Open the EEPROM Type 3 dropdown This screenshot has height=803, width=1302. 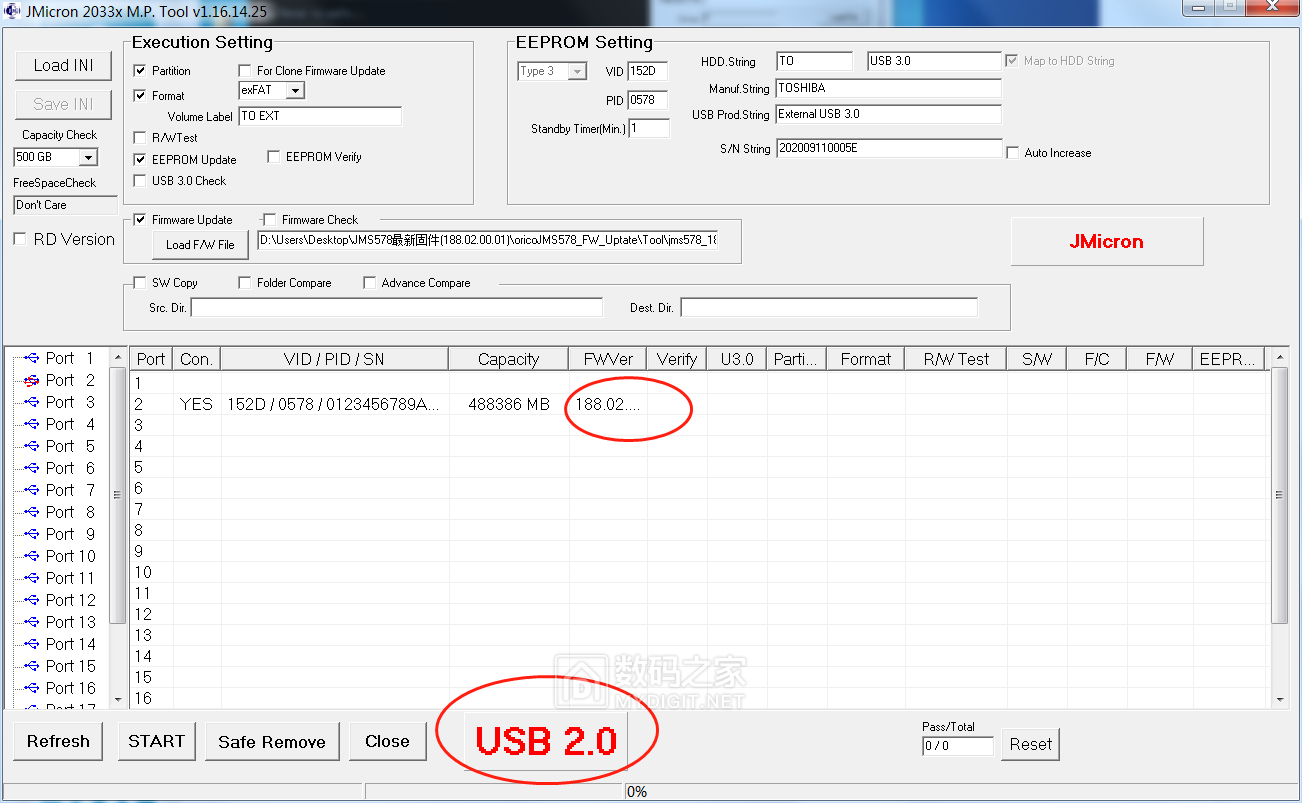(577, 71)
